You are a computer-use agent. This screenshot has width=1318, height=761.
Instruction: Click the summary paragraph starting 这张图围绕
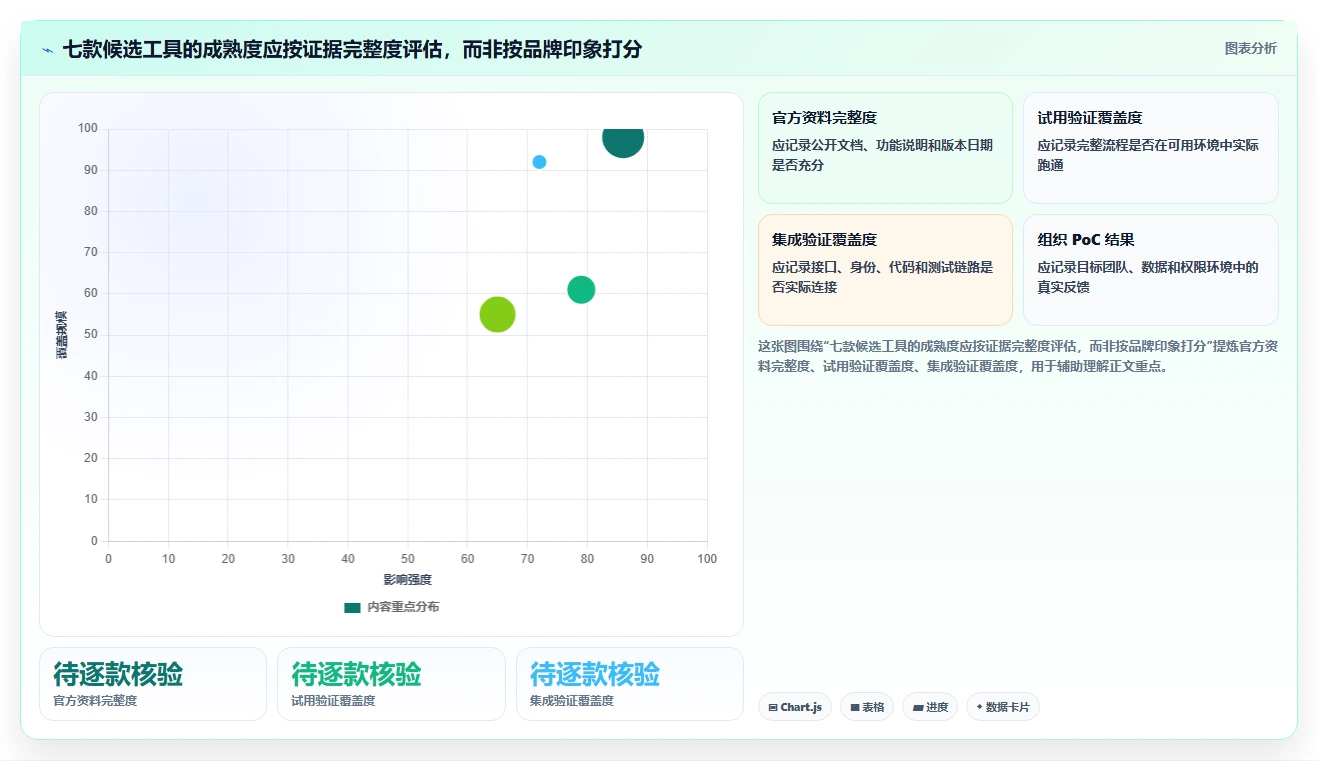tap(1018, 356)
